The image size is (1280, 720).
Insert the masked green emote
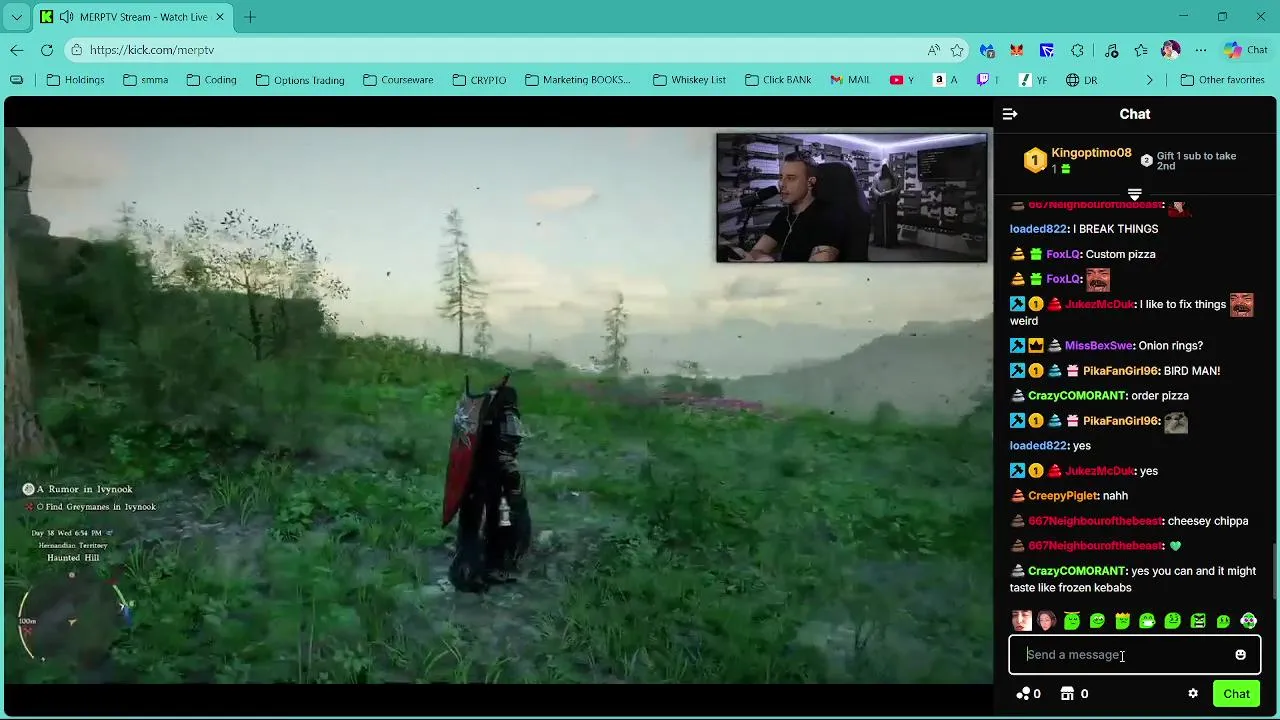pyautogui.click(x=1147, y=621)
